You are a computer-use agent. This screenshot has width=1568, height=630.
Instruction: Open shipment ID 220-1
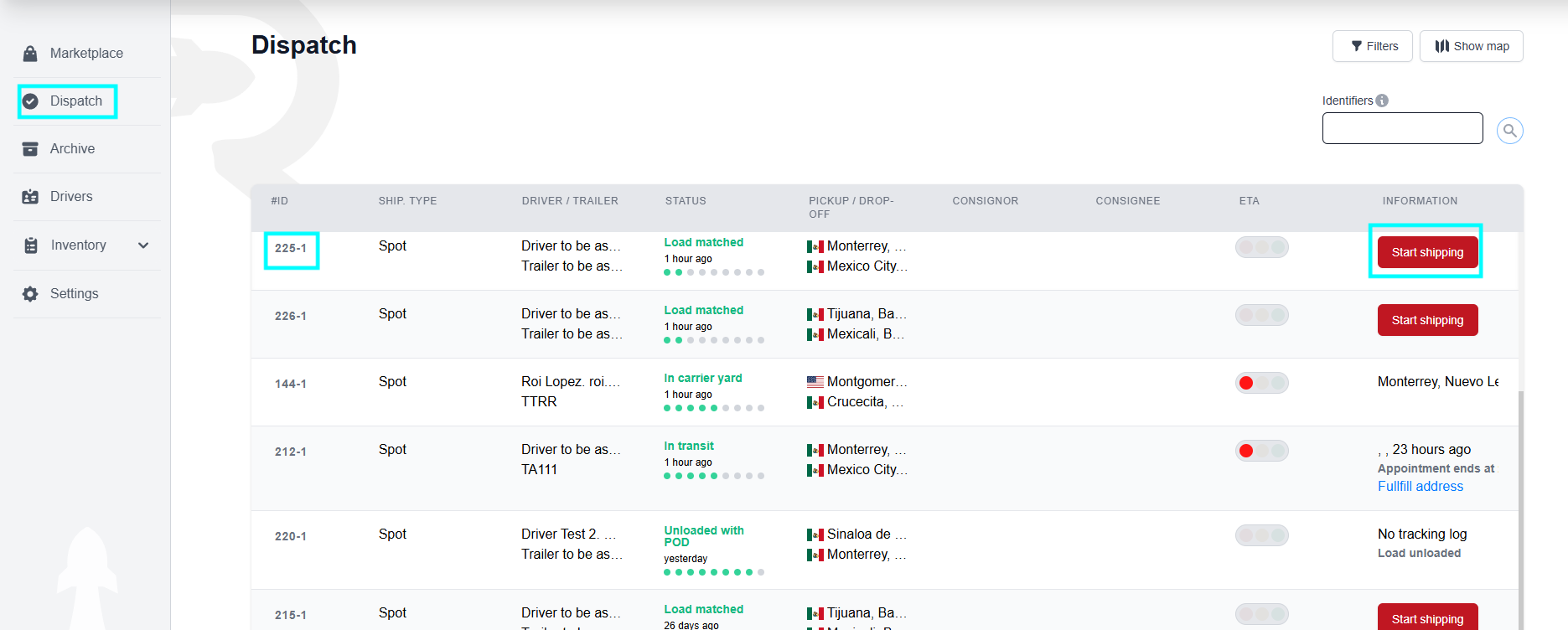tap(291, 537)
